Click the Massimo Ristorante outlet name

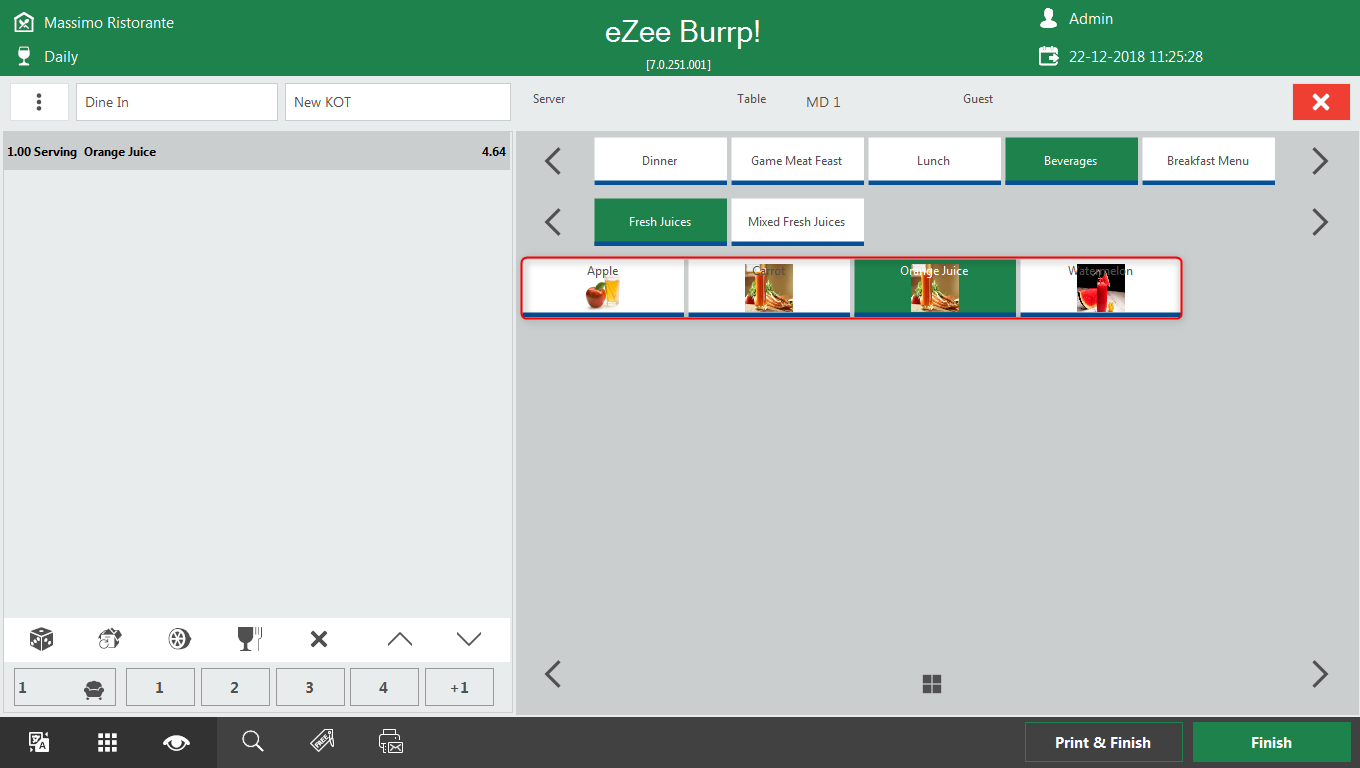(109, 22)
